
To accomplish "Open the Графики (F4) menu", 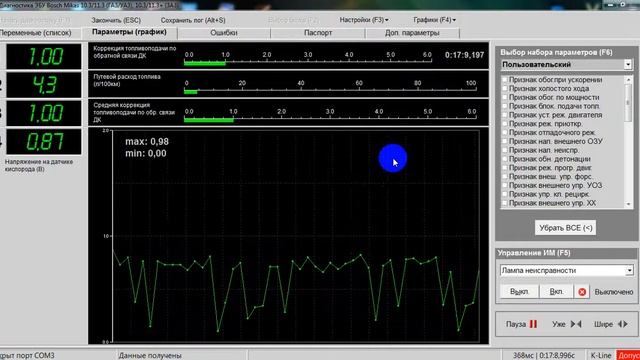I will [434, 20].
